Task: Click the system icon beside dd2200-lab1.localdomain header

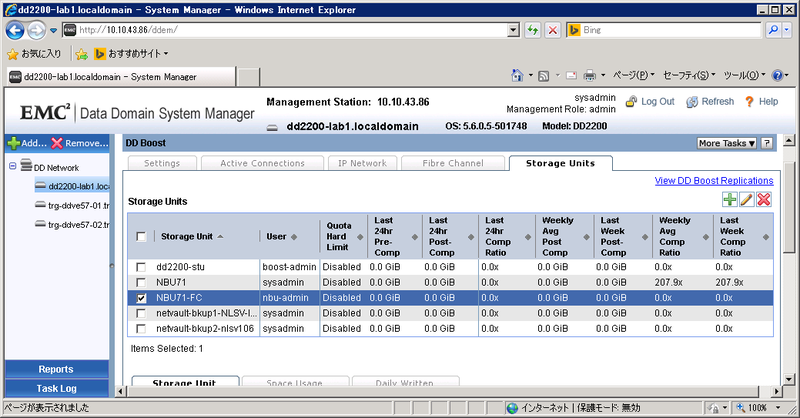Action: [272, 127]
